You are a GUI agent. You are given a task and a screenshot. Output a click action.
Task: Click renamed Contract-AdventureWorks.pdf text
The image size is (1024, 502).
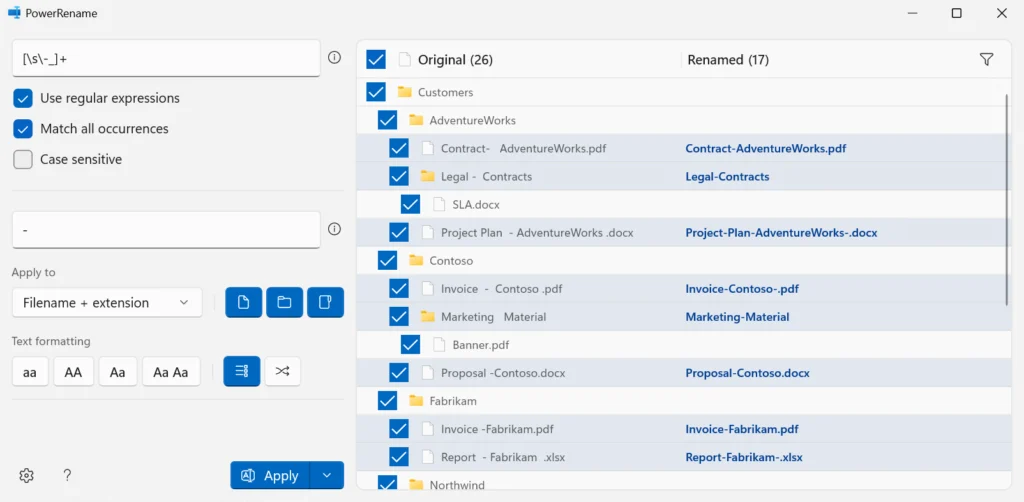point(765,148)
